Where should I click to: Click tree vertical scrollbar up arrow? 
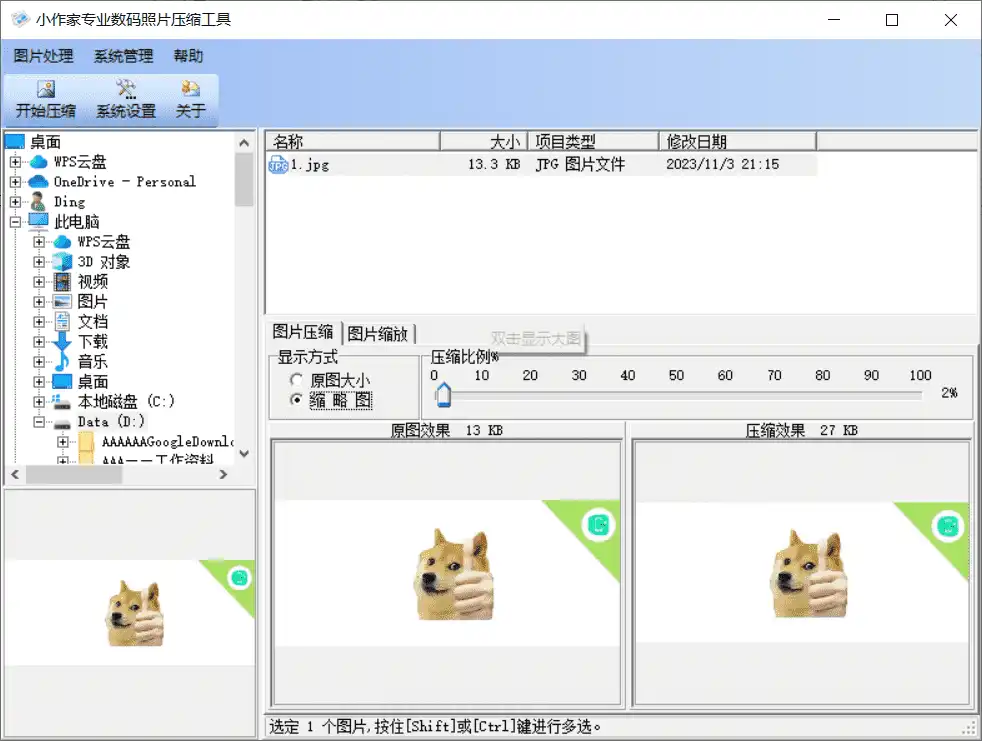[244, 143]
